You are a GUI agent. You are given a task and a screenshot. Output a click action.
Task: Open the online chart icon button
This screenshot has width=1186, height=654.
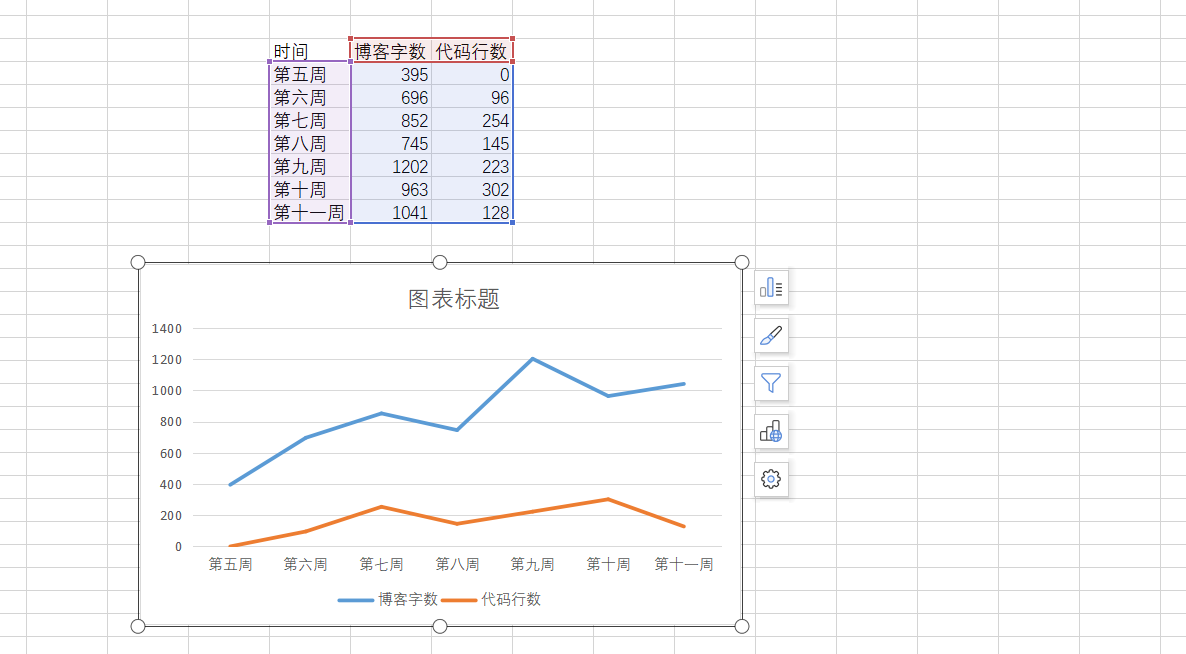click(x=771, y=432)
